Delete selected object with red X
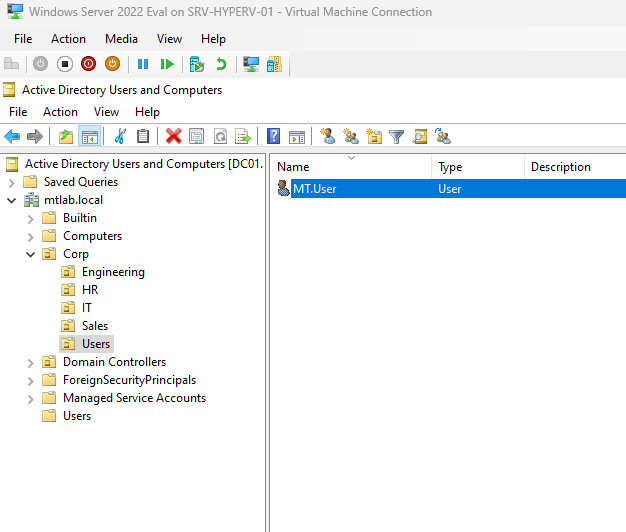The image size is (626, 532). click(173, 136)
